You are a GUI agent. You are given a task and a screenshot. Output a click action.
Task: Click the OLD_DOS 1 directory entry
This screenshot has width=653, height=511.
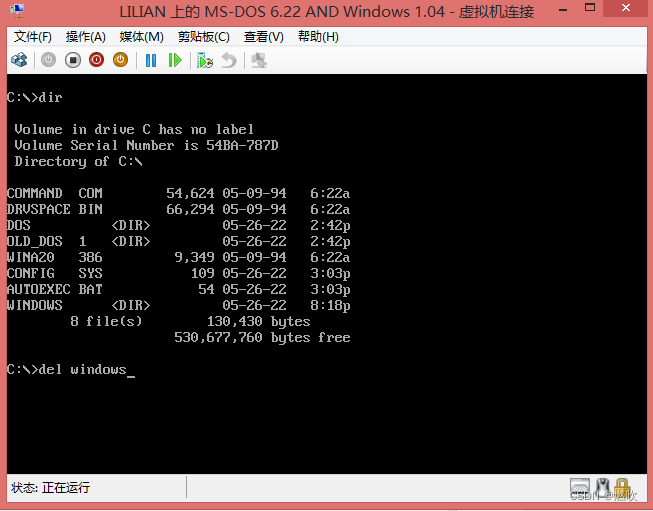pos(179,241)
